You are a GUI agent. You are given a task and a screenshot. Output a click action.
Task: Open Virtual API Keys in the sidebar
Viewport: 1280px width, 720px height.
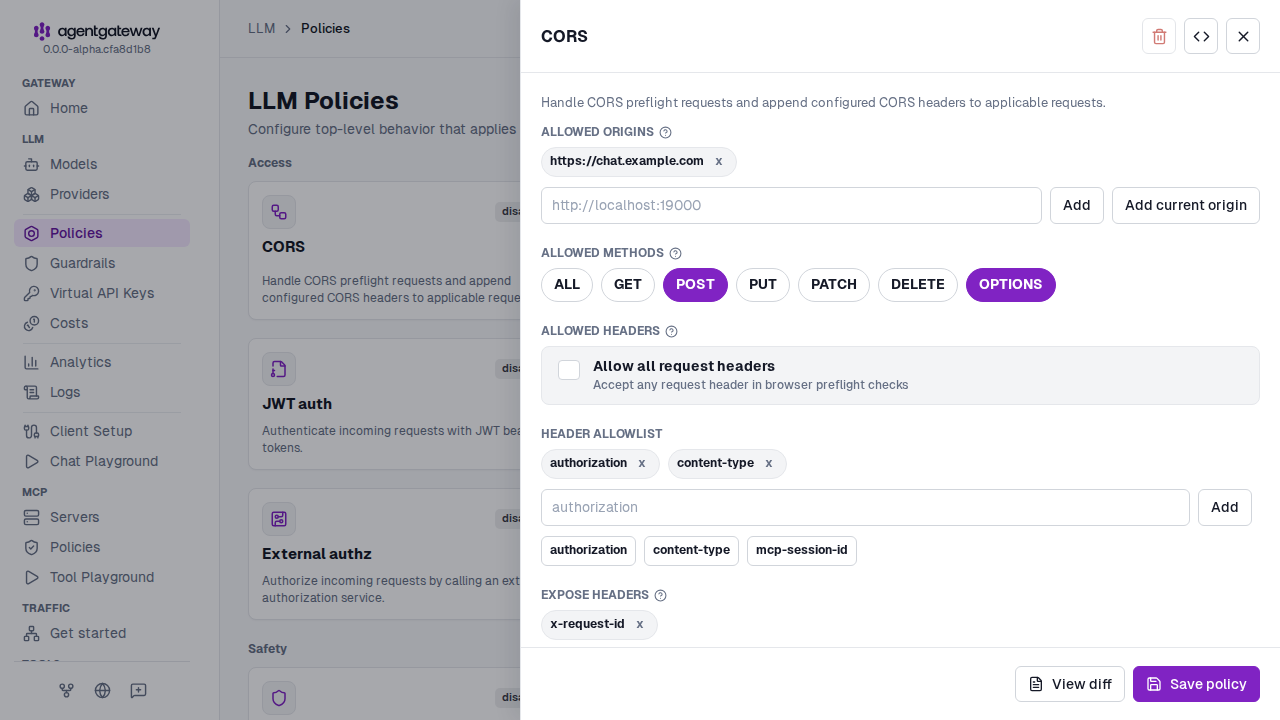point(101,293)
